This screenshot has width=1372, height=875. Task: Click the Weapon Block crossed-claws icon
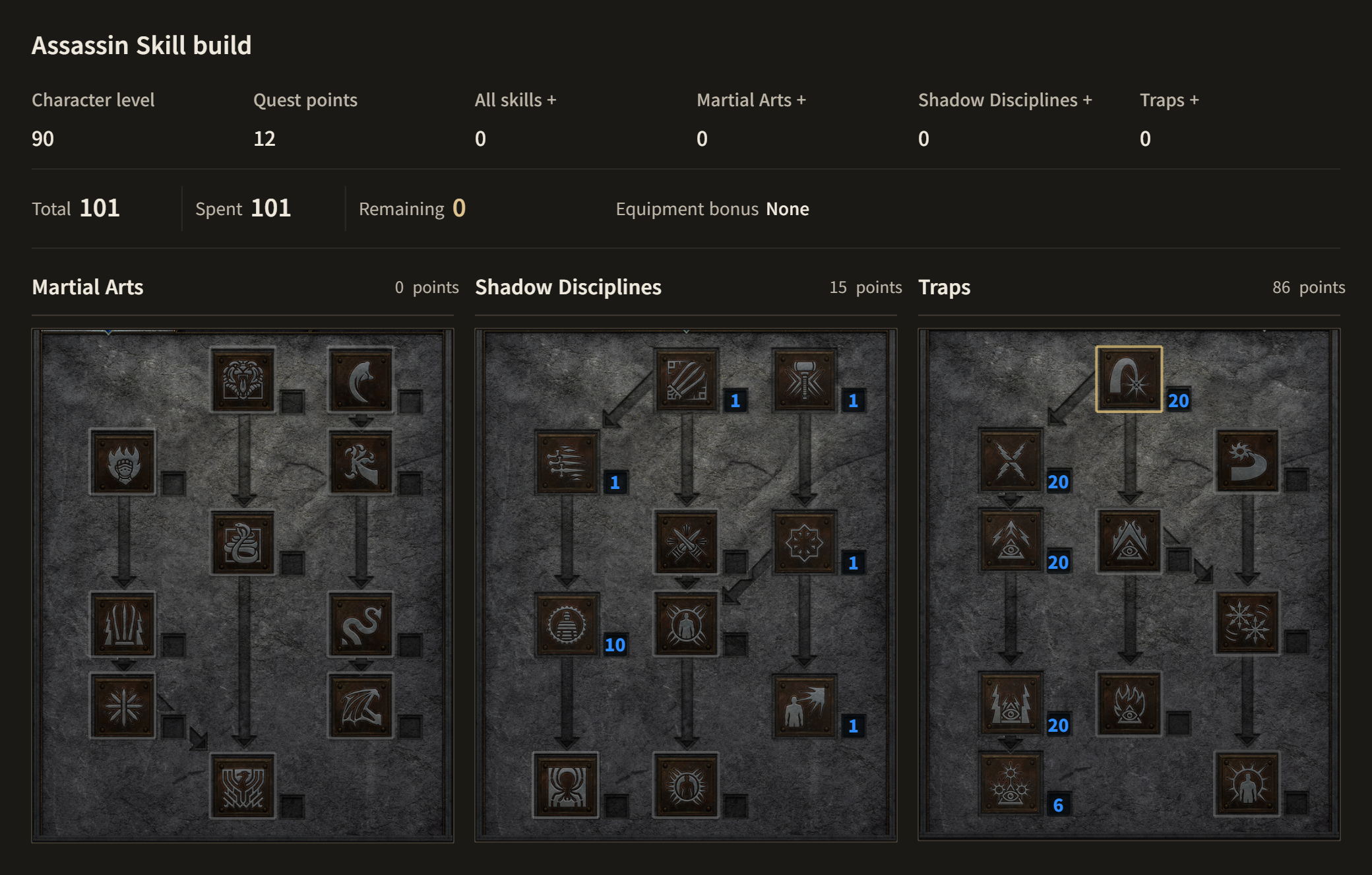tap(686, 542)
